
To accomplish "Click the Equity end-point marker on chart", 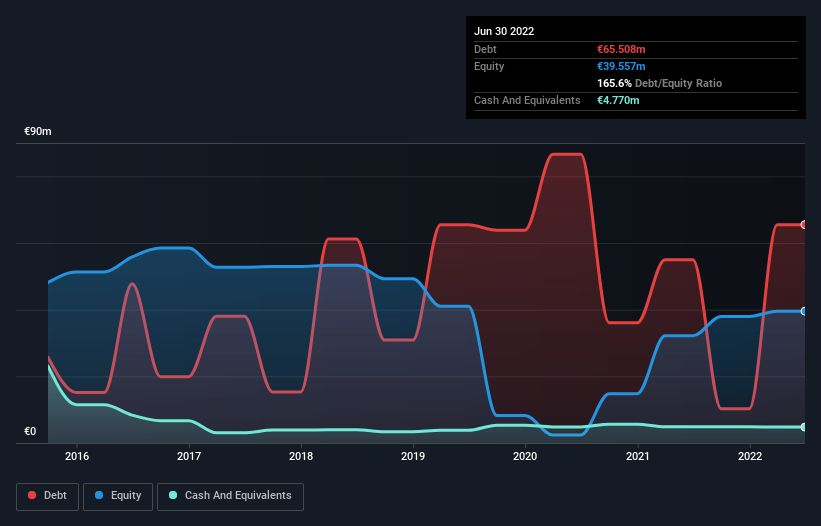I will [x=804, y=311].
